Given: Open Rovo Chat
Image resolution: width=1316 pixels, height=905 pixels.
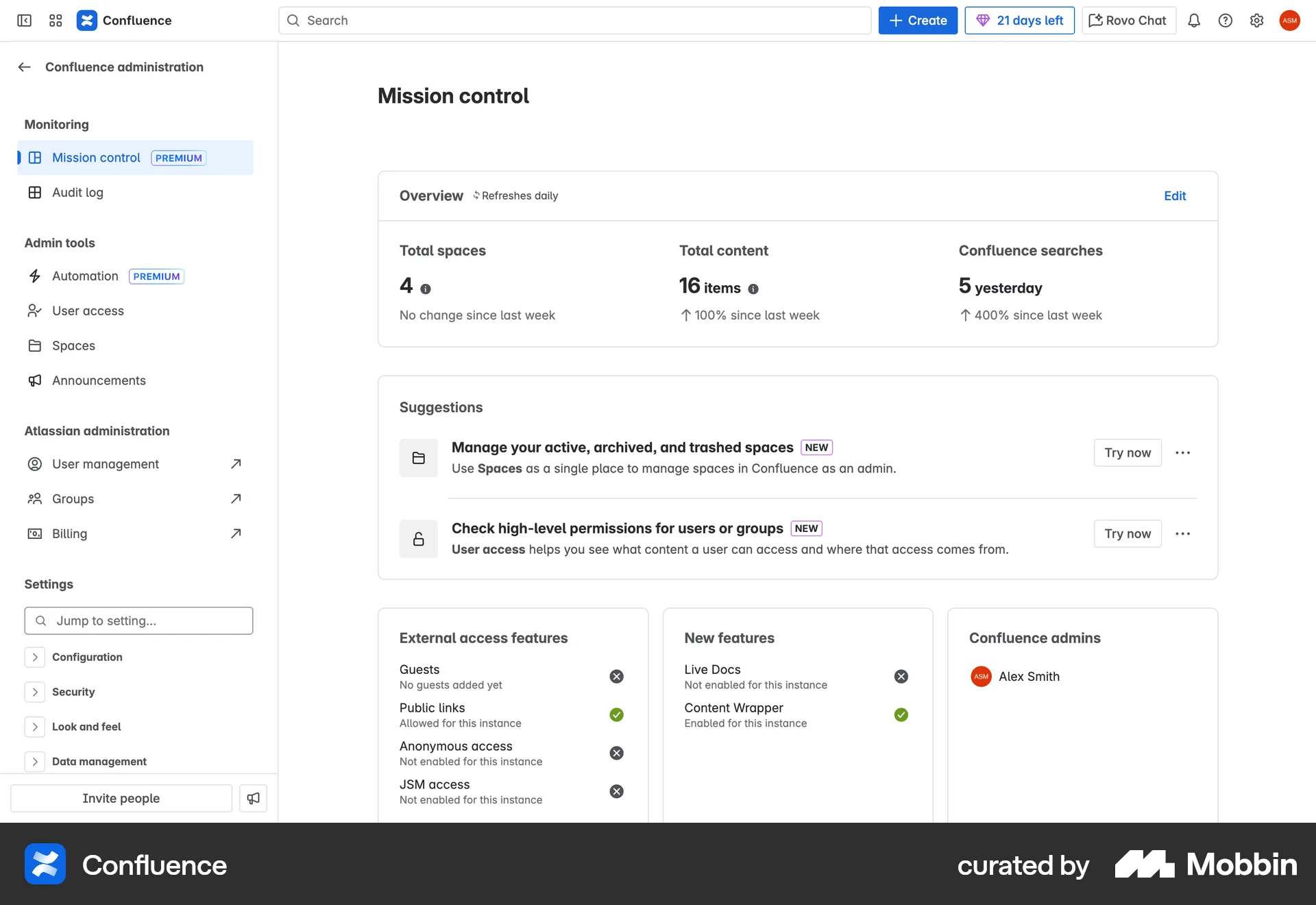Looking at the screenshot, I should coord(1128,20).
